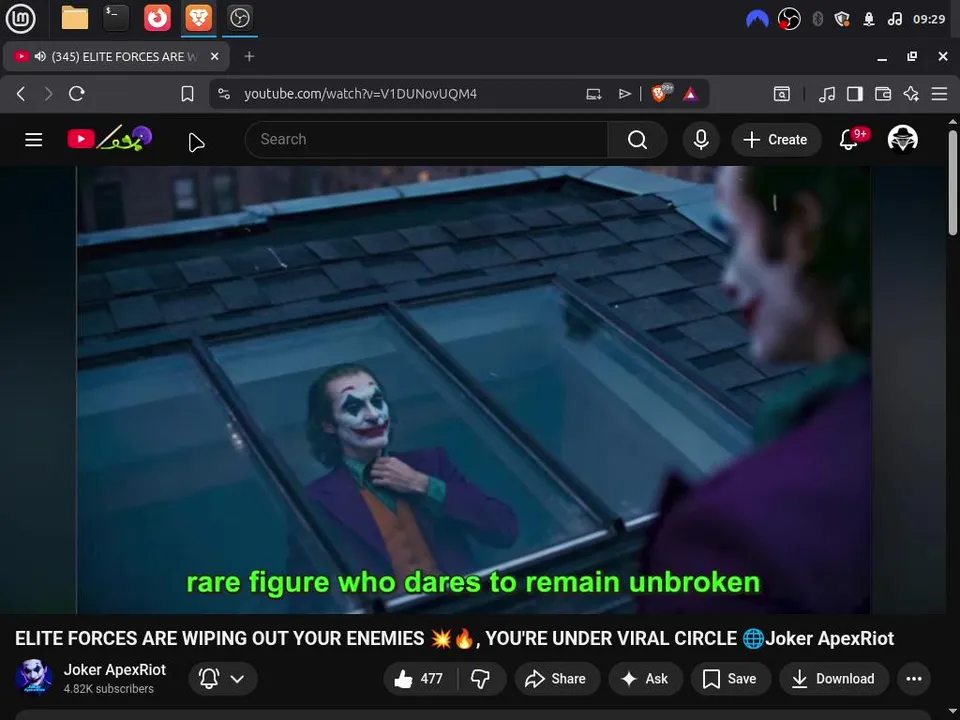The height and width of the screenshot is (720, 960).
Task: Click the page vertical scrollbar
Action: (x=953, y=182)
